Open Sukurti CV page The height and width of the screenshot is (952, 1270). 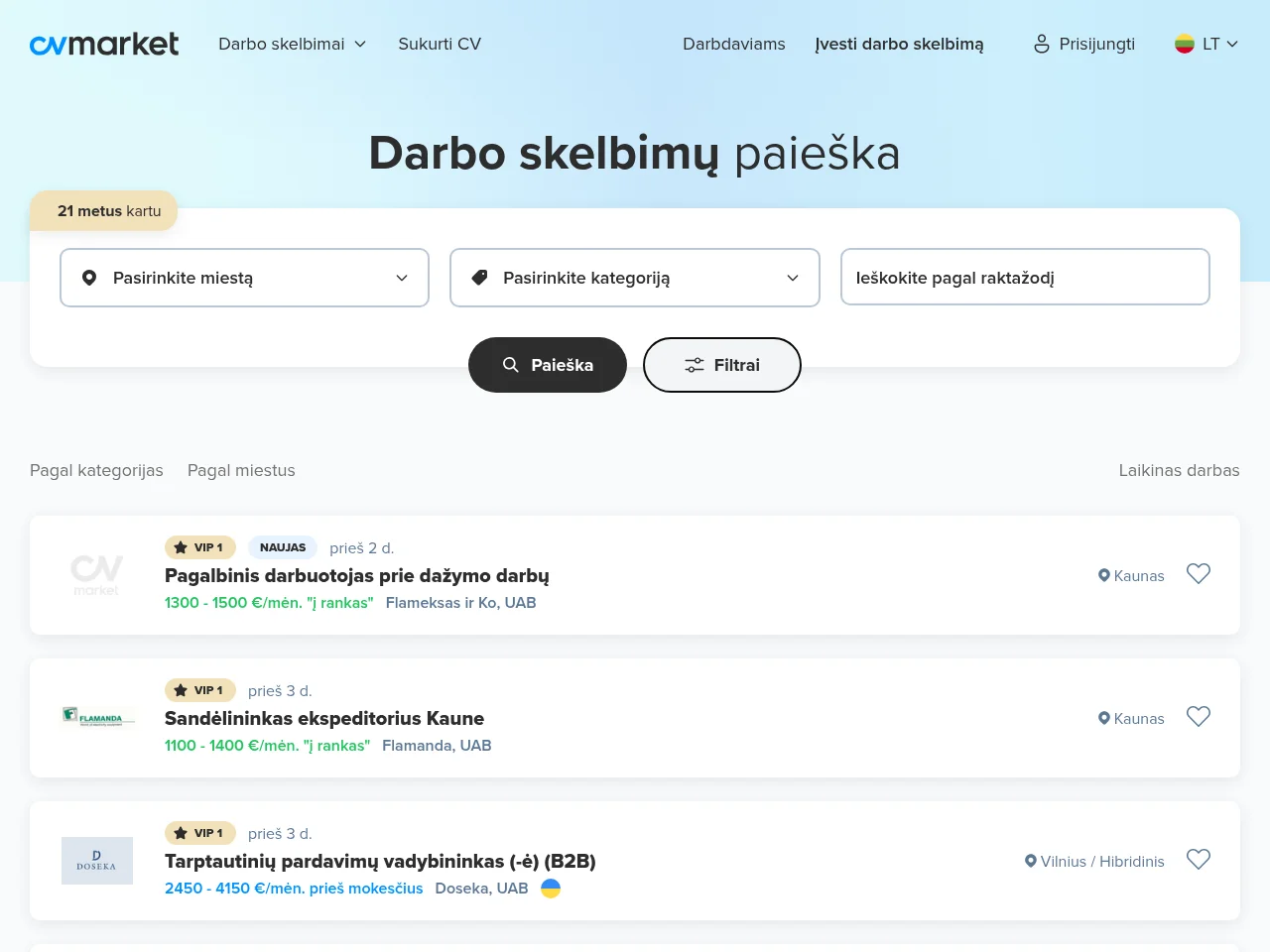[440, 44]
